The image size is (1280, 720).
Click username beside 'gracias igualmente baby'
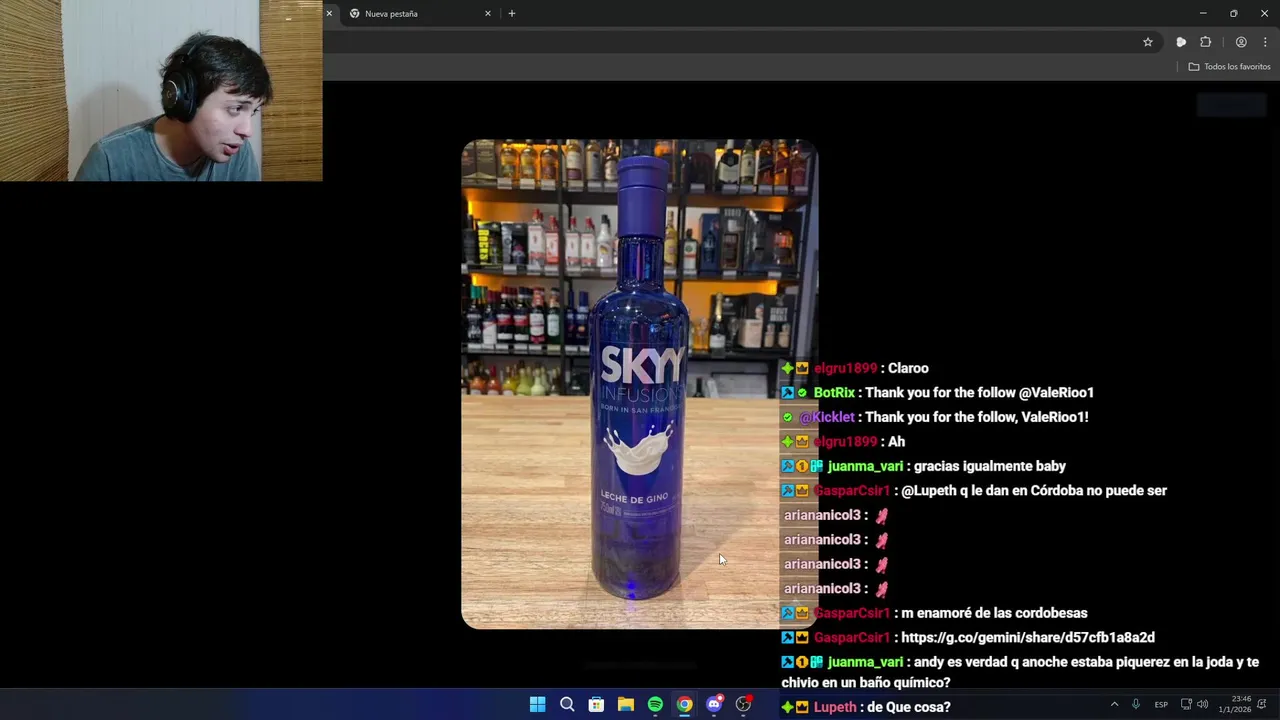[865, 466]
